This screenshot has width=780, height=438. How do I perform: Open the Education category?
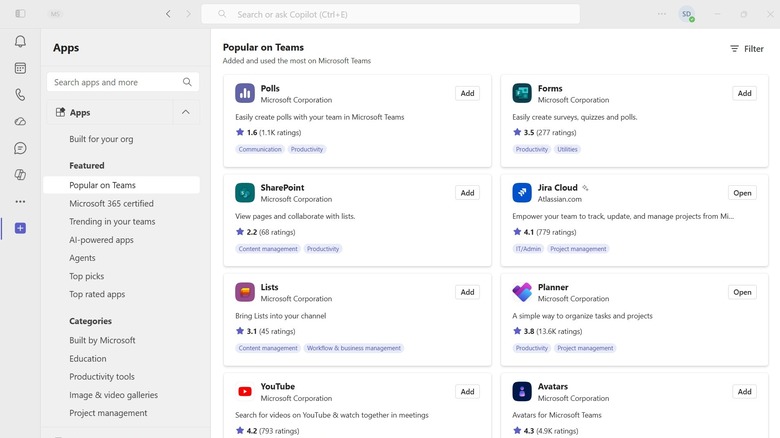click(88, 358)
